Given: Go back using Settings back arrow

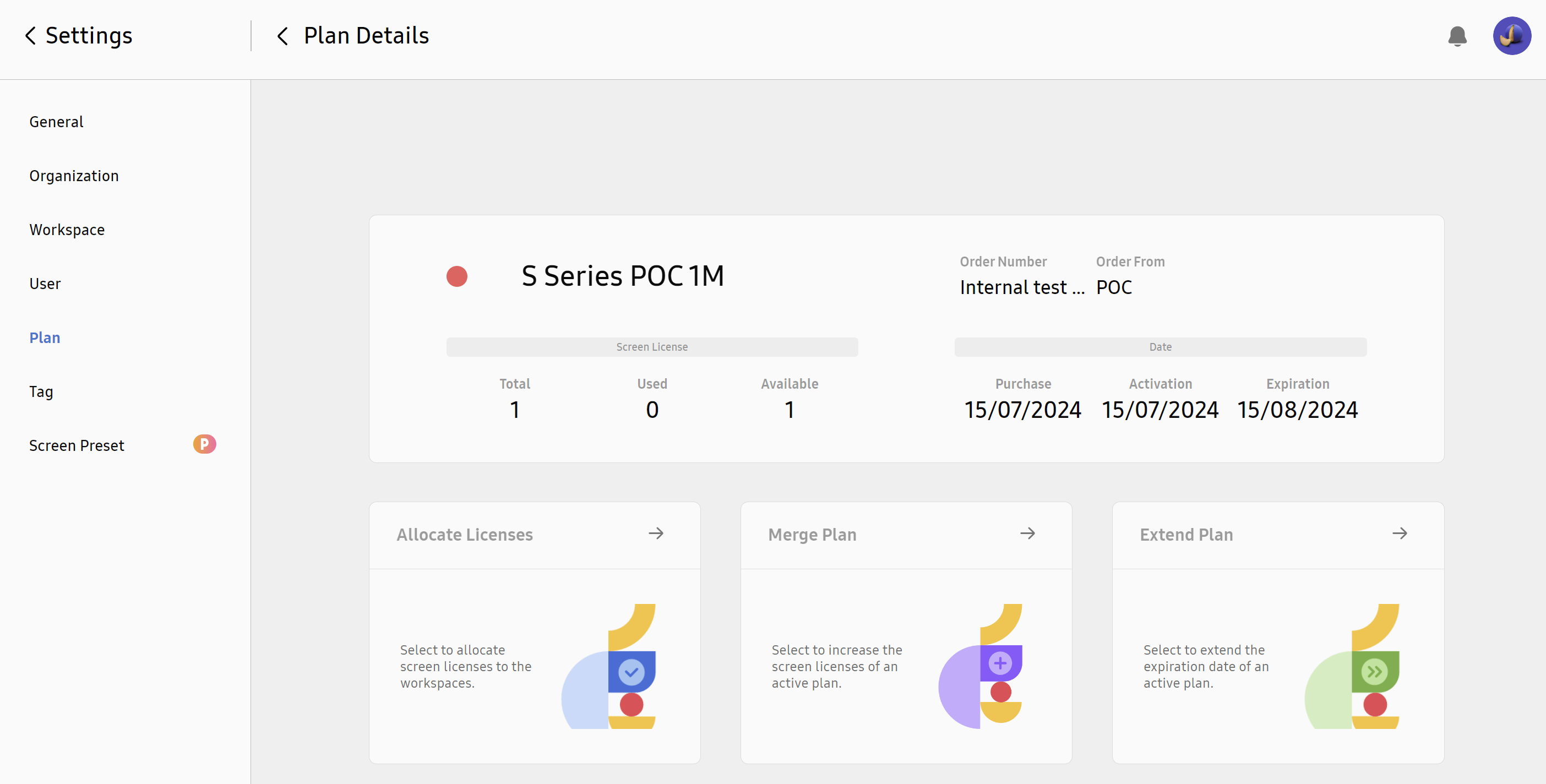Looking at the screenshot, I should [x=31, y=35].
